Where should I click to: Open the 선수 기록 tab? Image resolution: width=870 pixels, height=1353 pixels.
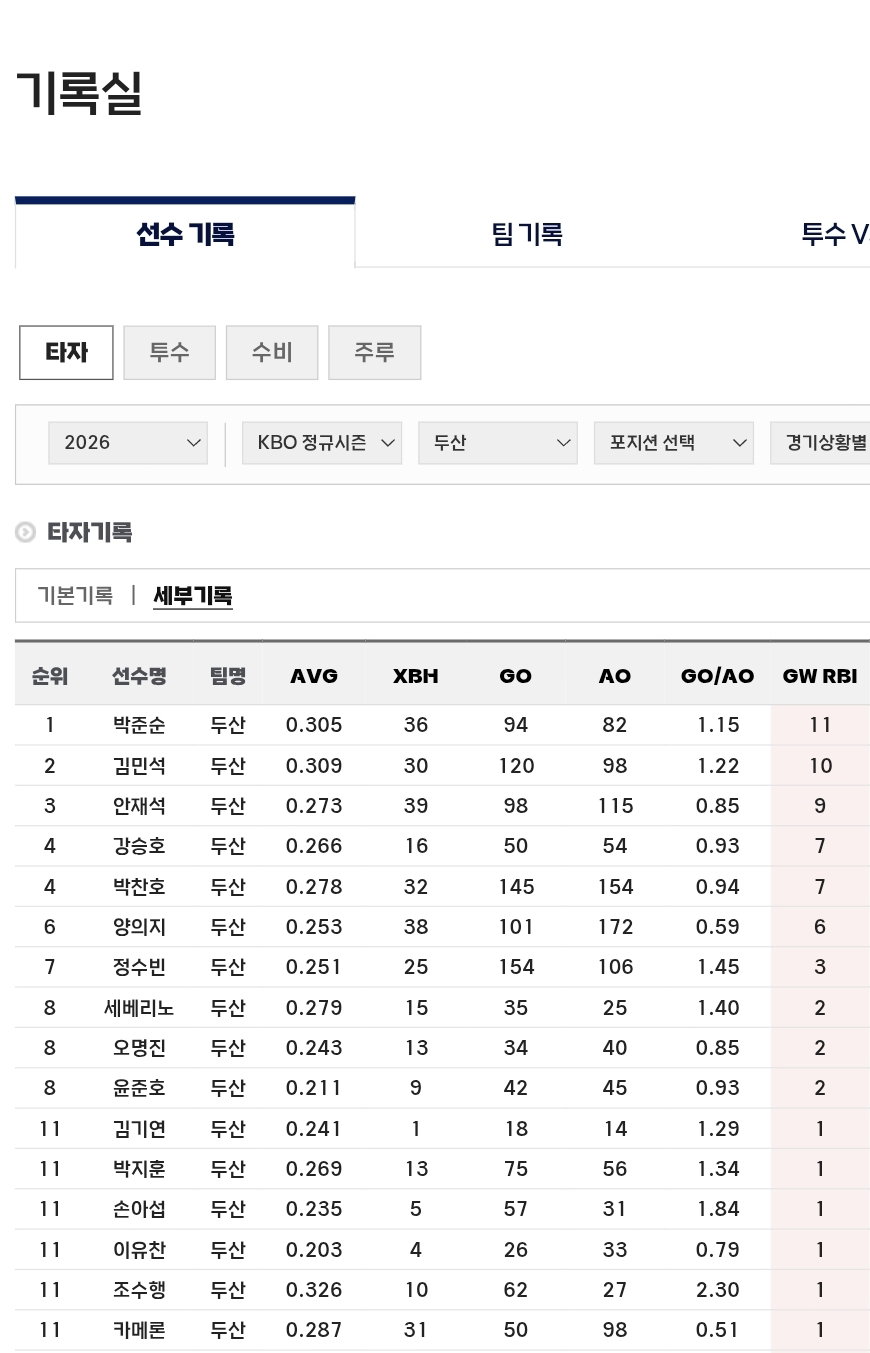[185, 234]
